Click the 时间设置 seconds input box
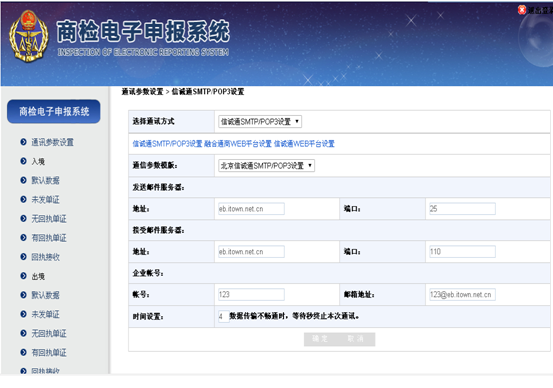The width and height of the screenshot is (553, 388). coord(223,316)
